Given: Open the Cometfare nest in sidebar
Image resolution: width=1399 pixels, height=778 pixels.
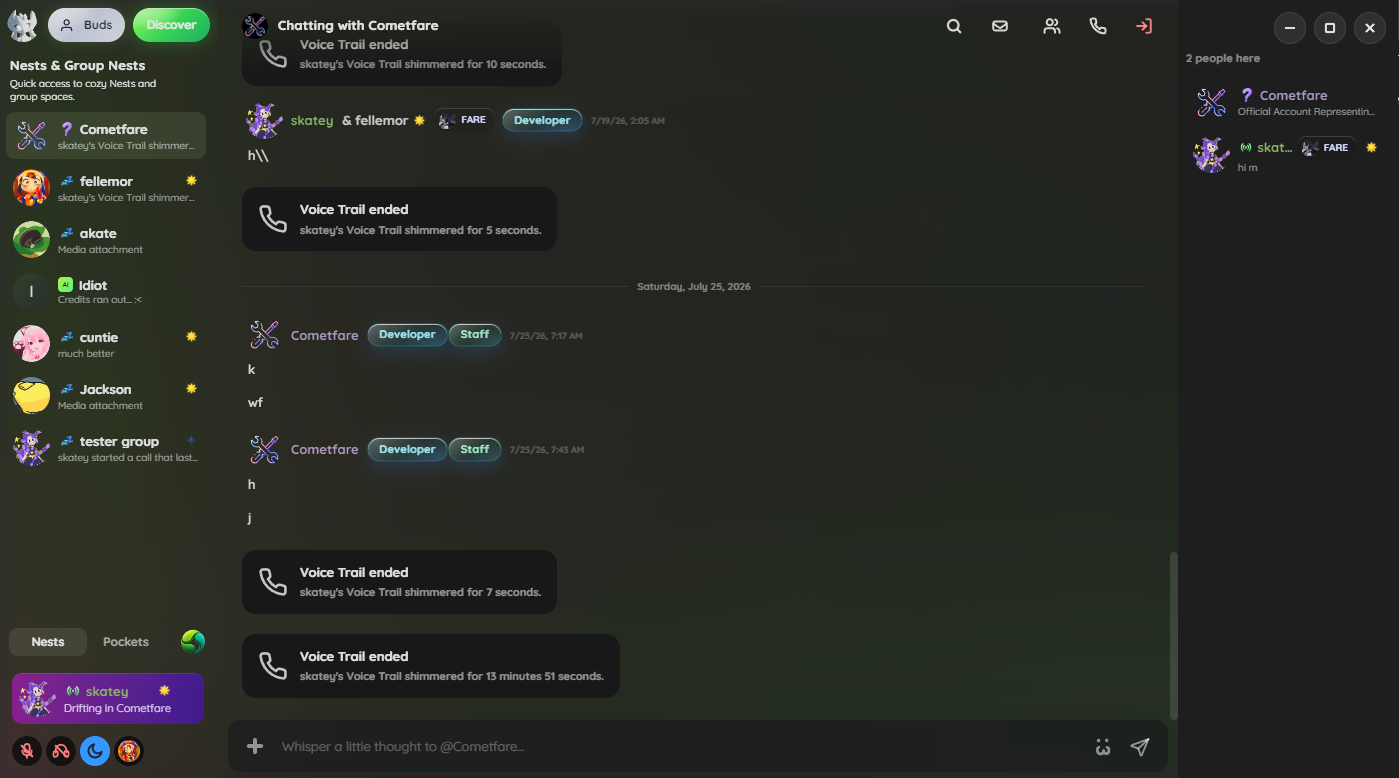Looking at the screenshot, I should point(106,136).
